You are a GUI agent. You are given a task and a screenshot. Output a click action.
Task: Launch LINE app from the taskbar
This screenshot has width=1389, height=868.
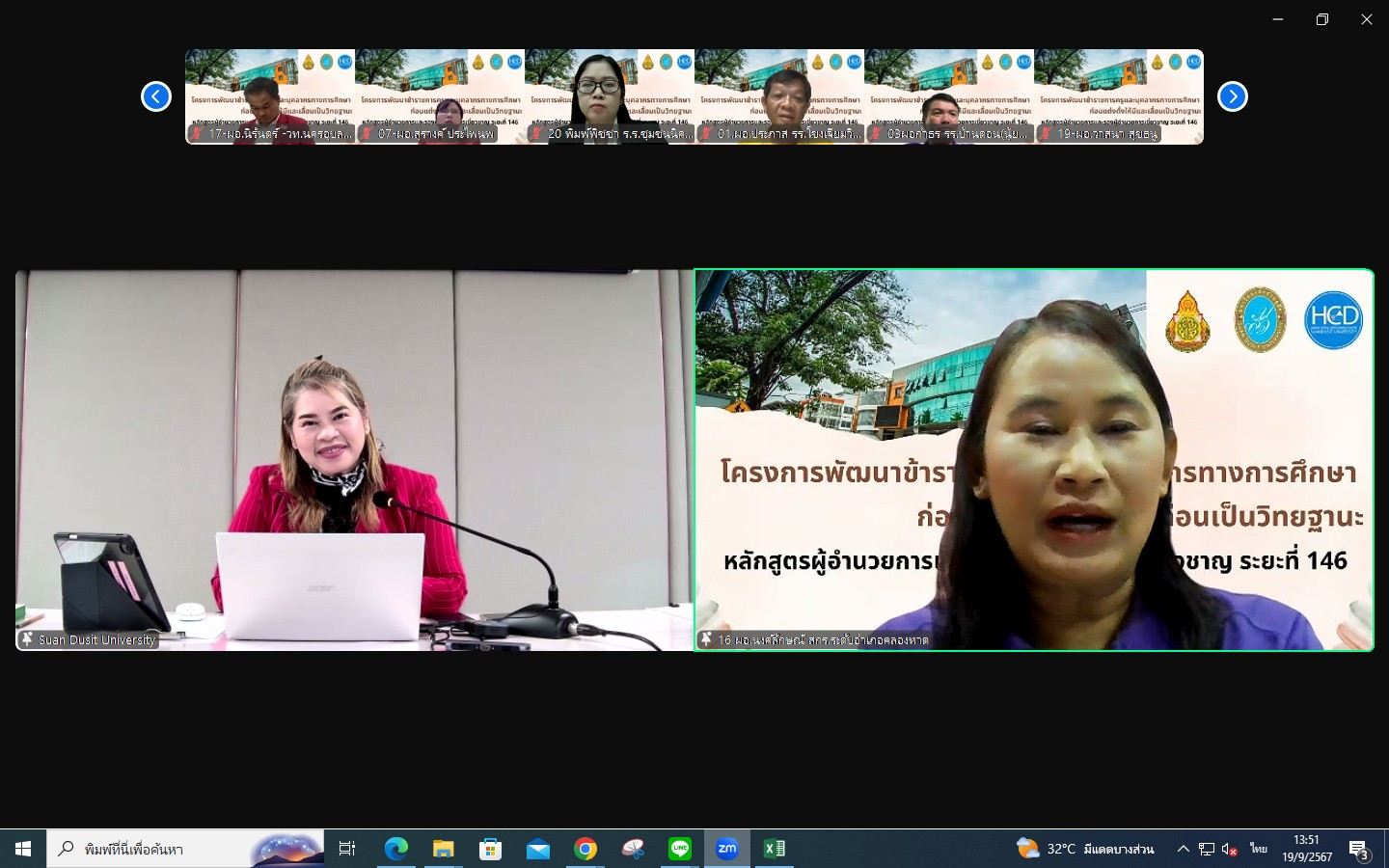(x=680, y=849)
